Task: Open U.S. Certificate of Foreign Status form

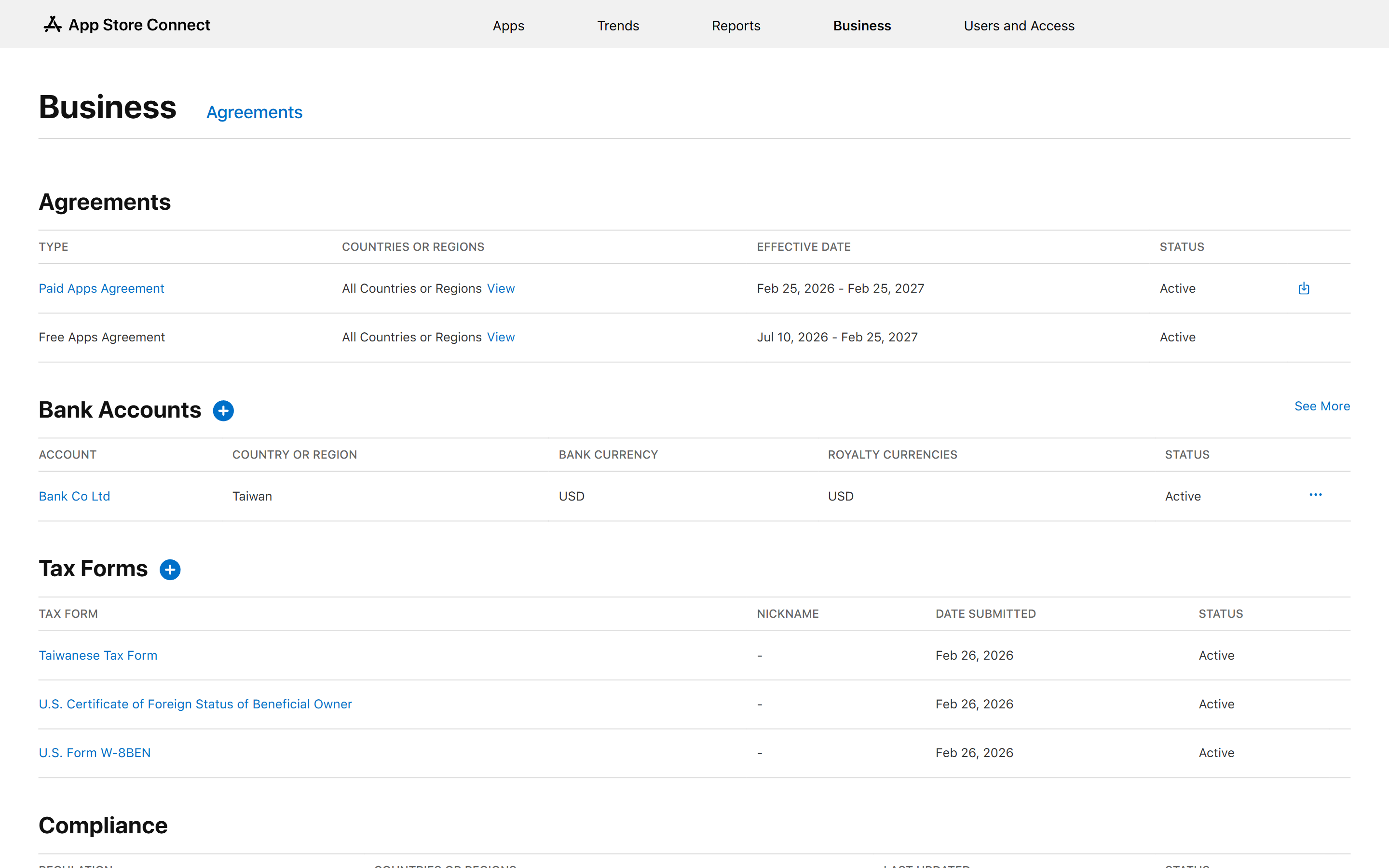Action: click(195, 705)
